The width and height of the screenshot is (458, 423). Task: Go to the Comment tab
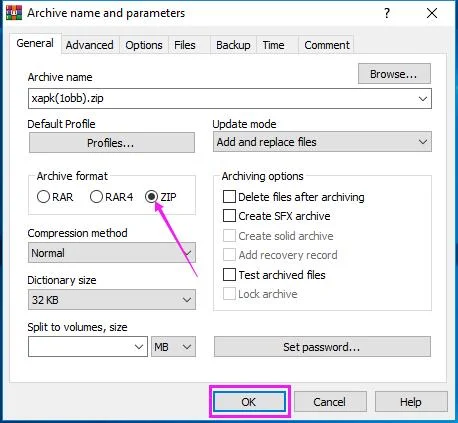327,45
